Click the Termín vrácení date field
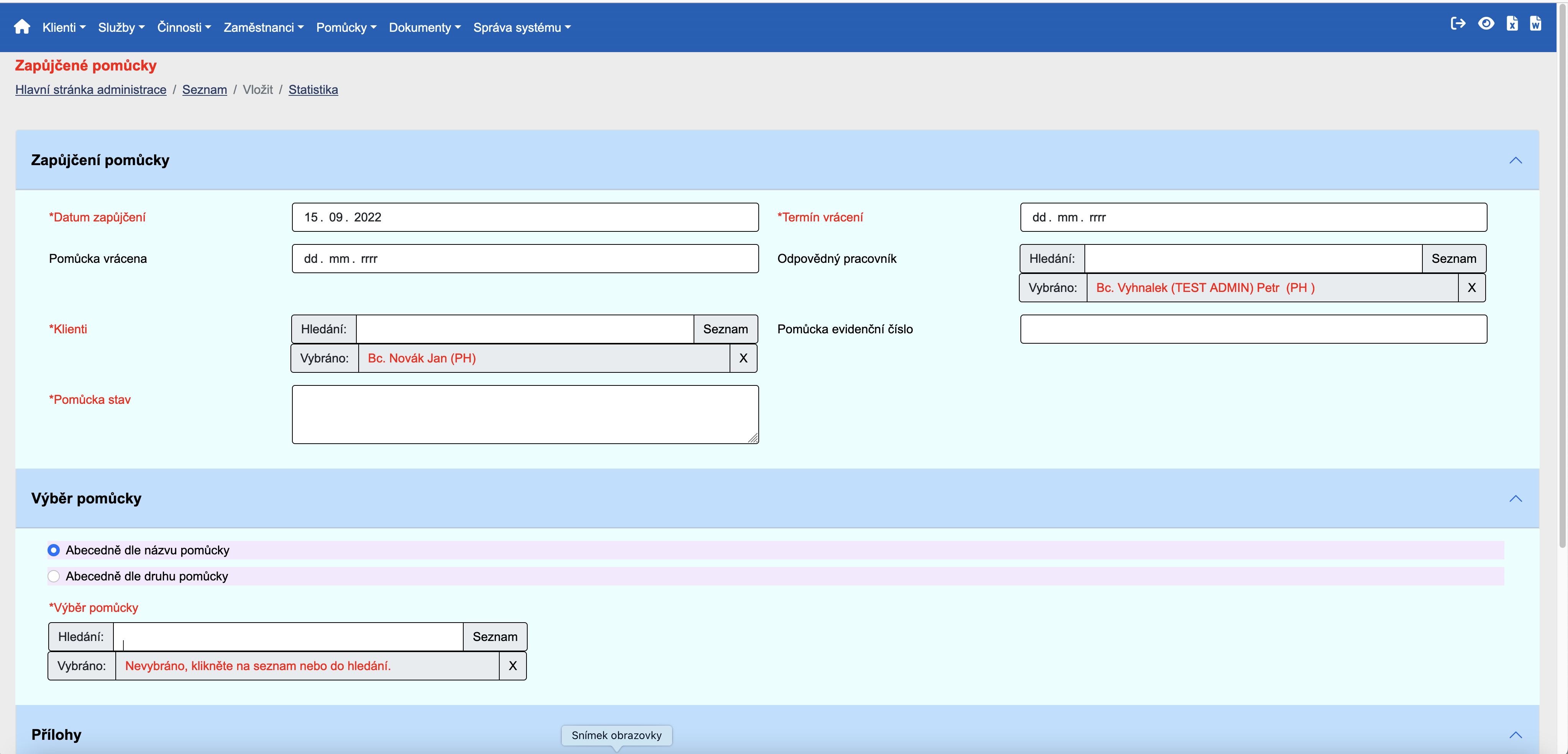The height and width of the screenshot is (754, 1568). coord(1253,217)
